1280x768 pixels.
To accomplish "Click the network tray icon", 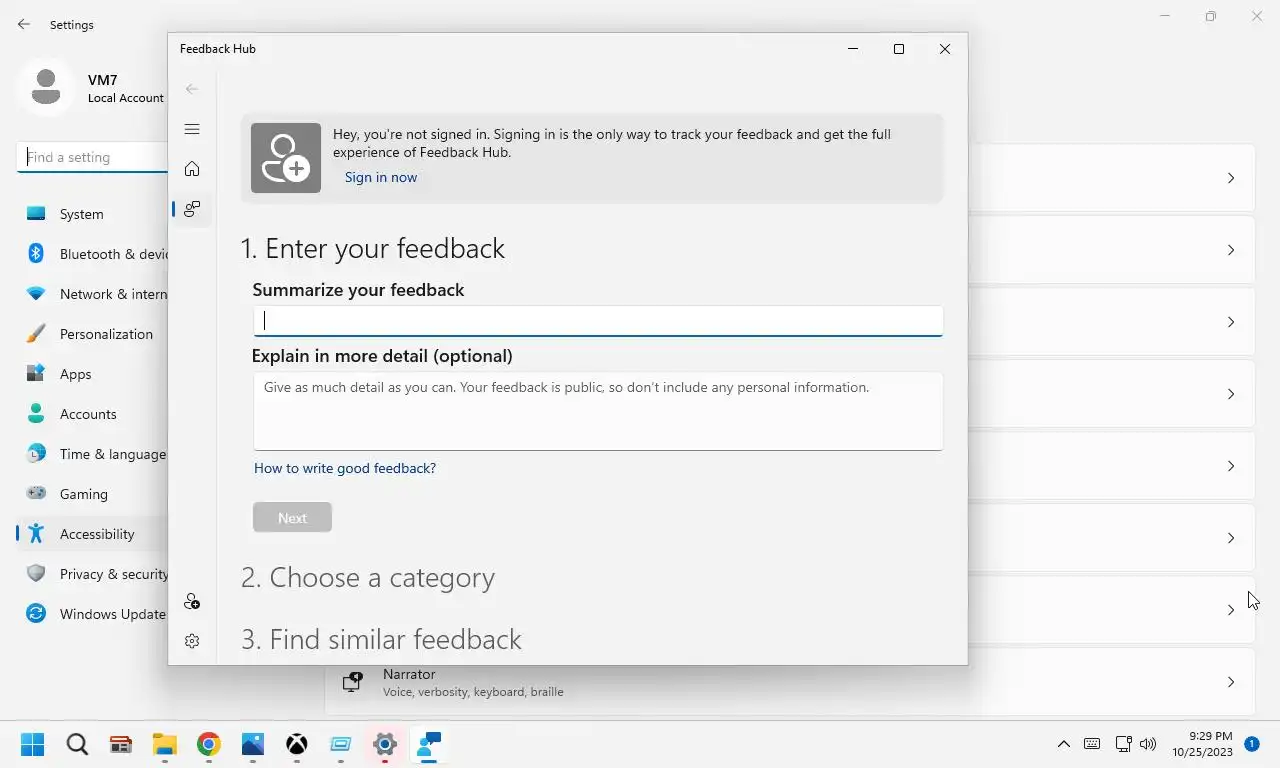I will 1124,744.
